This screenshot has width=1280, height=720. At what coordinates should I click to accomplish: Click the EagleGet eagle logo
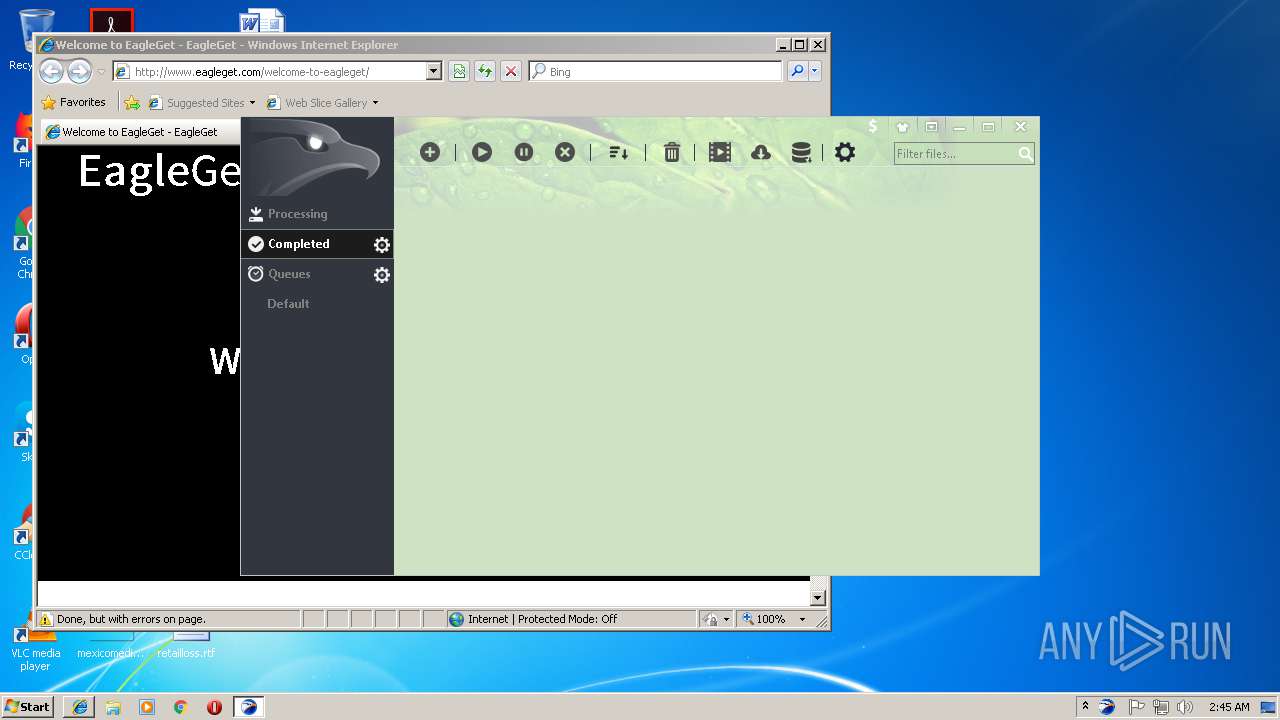317,158
